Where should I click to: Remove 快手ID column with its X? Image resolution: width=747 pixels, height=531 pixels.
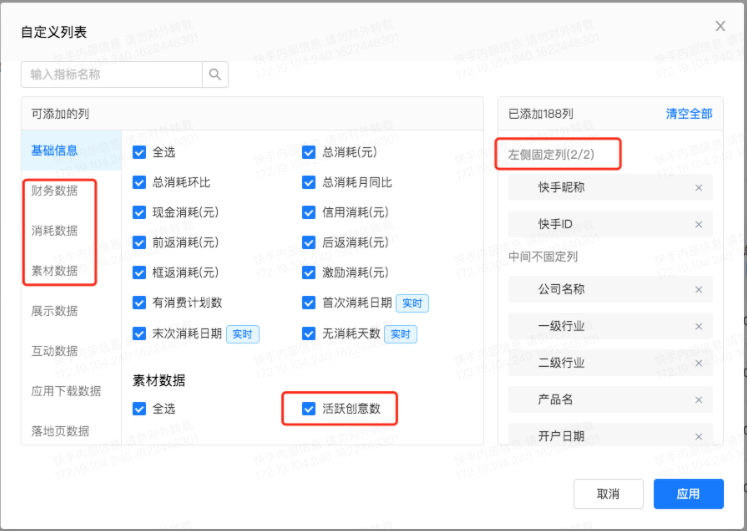698,224
